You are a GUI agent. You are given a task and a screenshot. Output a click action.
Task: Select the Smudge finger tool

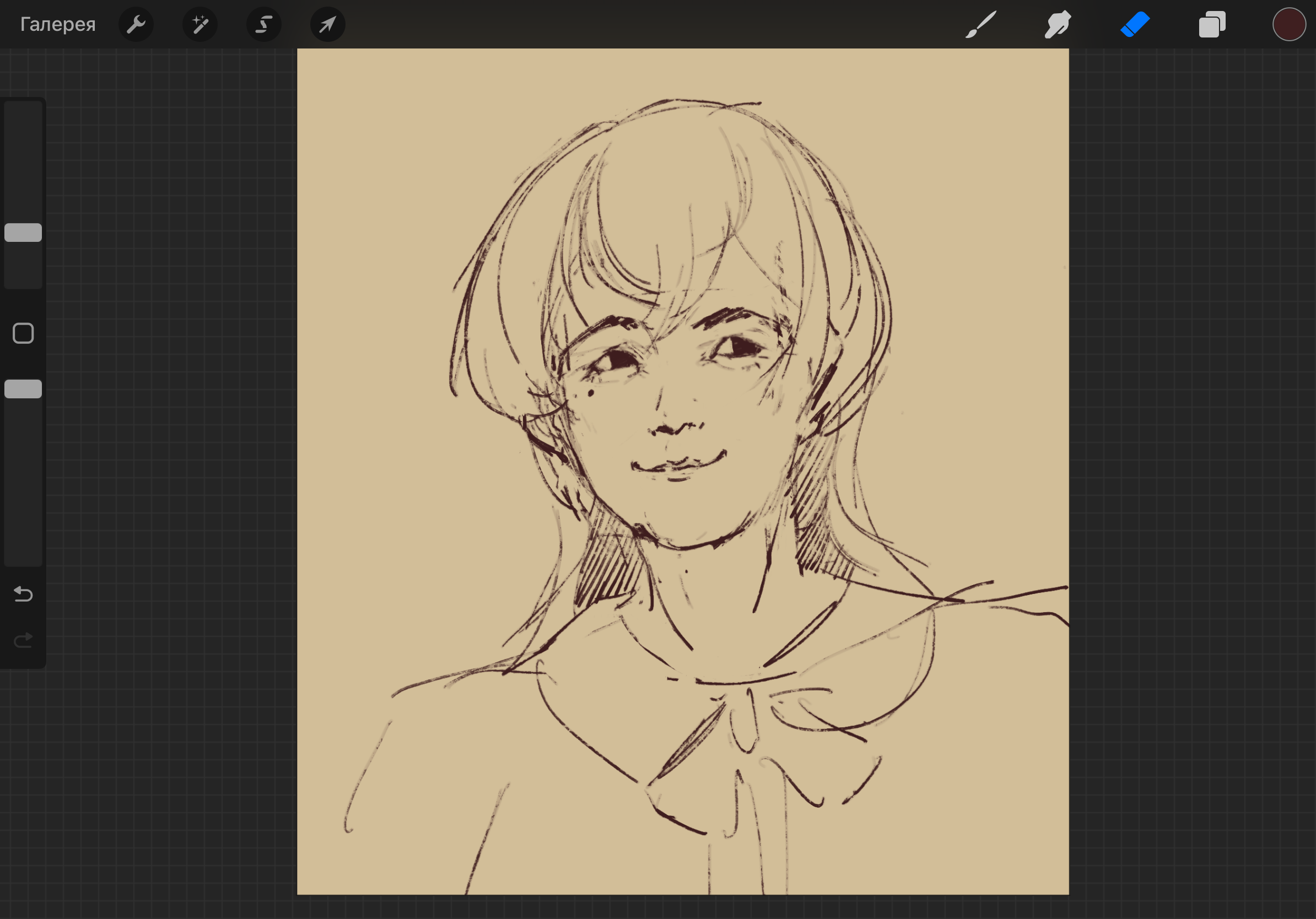1058,25
